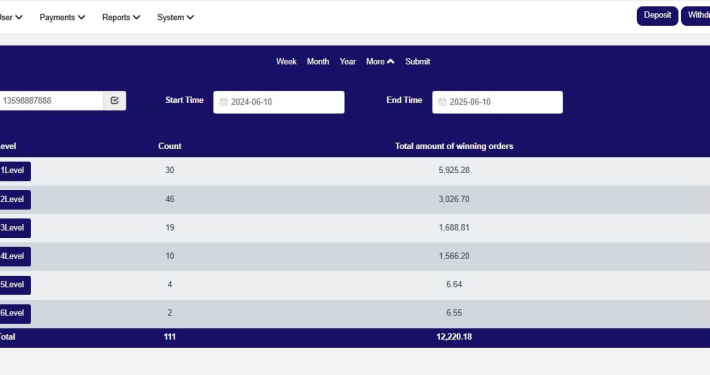Screen dimensions: 710x375
Task: Open the 2Level details button
Action: [x=15, y=200]
